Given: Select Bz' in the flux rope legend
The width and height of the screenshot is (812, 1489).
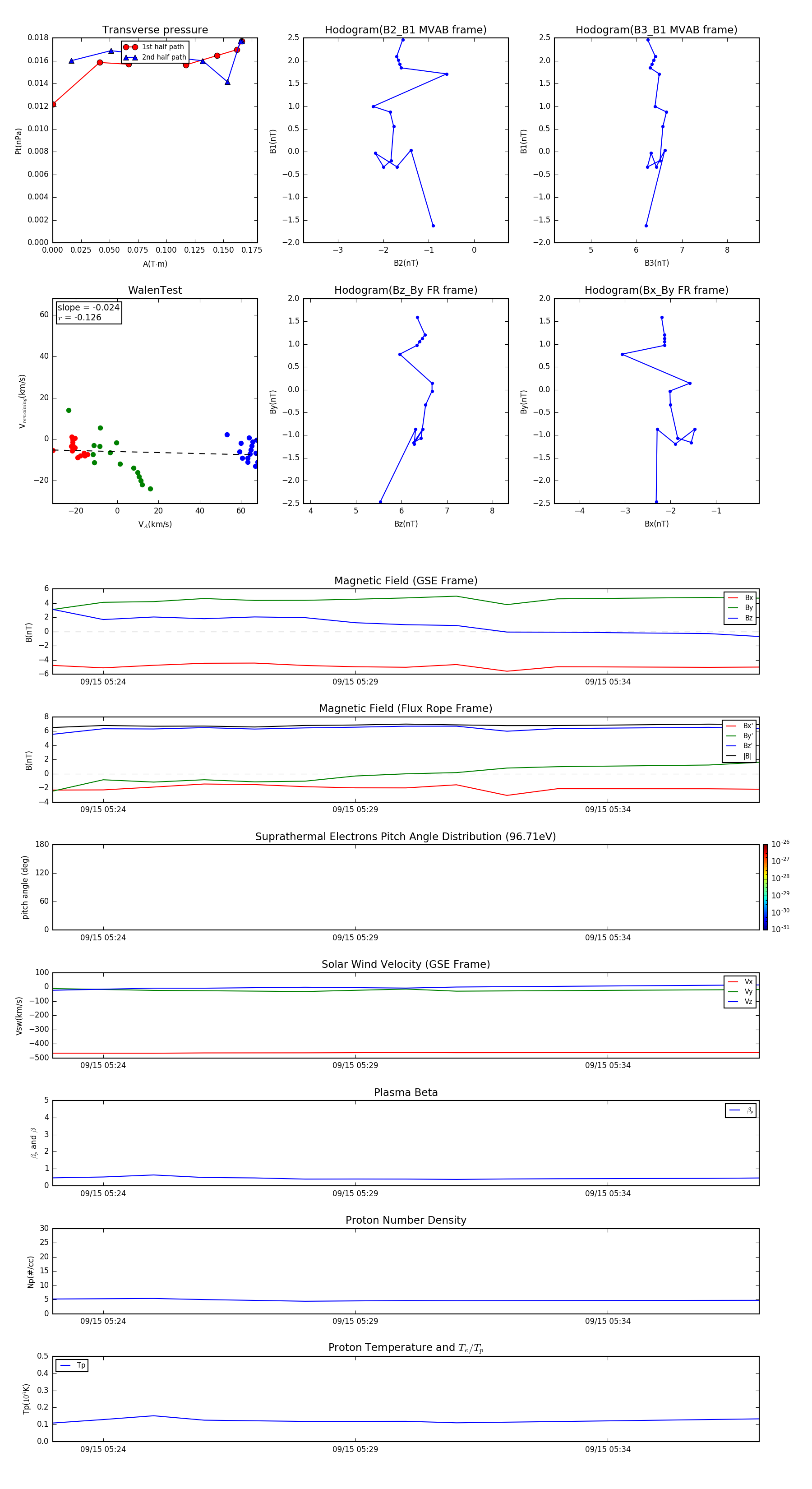Looking at the screenshot, I should pyautogui.click(x=740, y=746).
